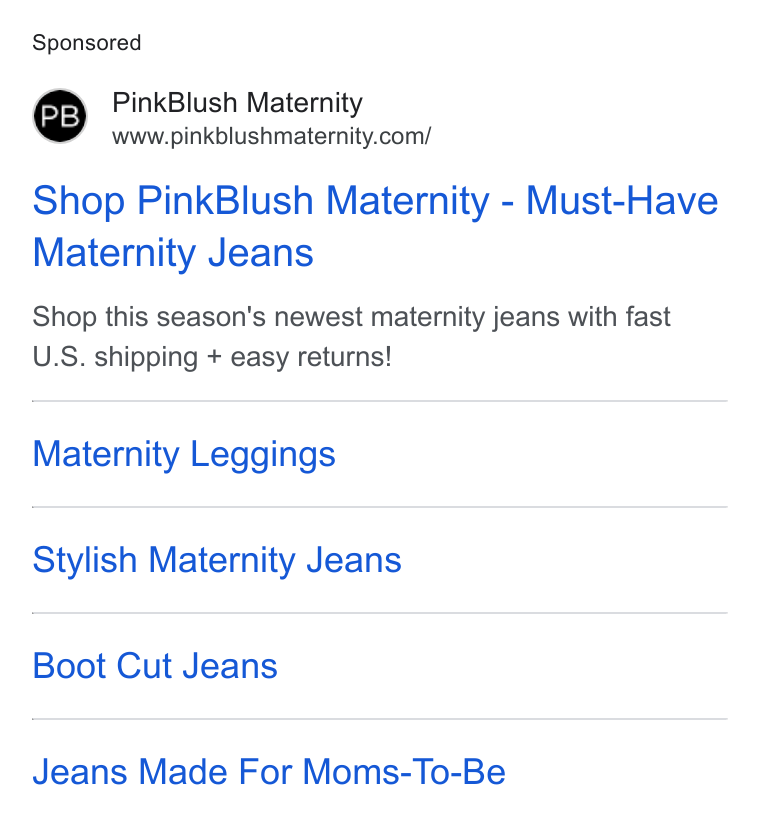Click the text 'Must-Have' in the ad headline
This screenshot has height=824, width=760.
622,201
